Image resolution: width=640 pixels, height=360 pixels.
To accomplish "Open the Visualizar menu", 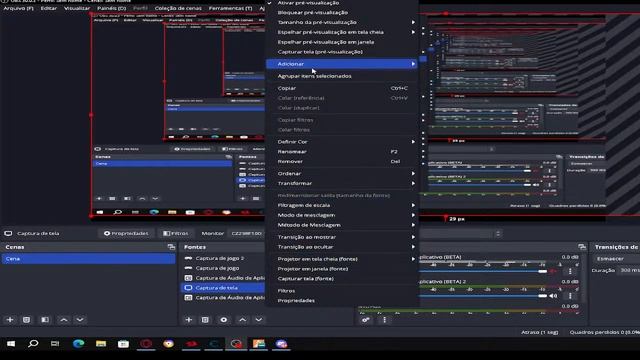I will click(x=77, y=8).
